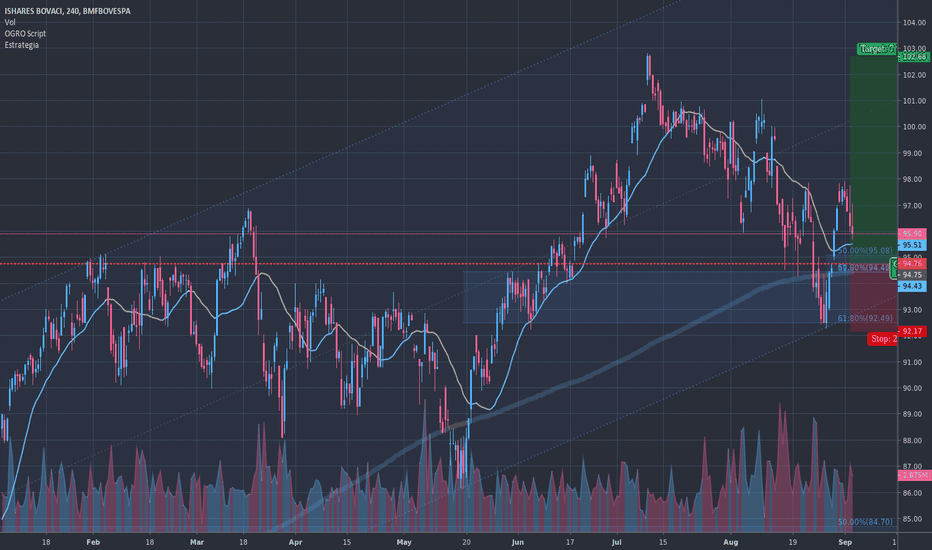
Task: Click the ISHARES BOVACI symbol title
Action: point(67,11)
